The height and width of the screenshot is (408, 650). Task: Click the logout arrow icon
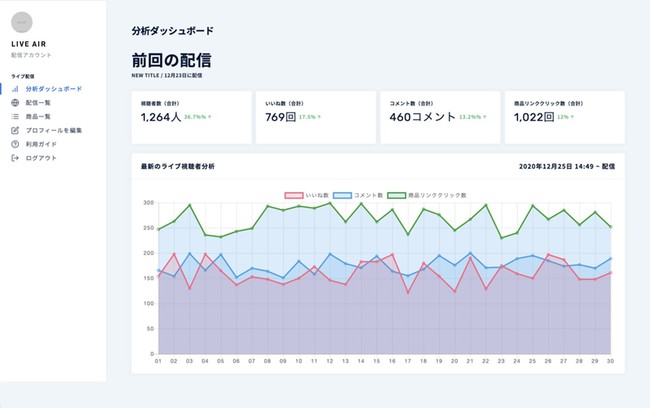[x=15, y=158]
